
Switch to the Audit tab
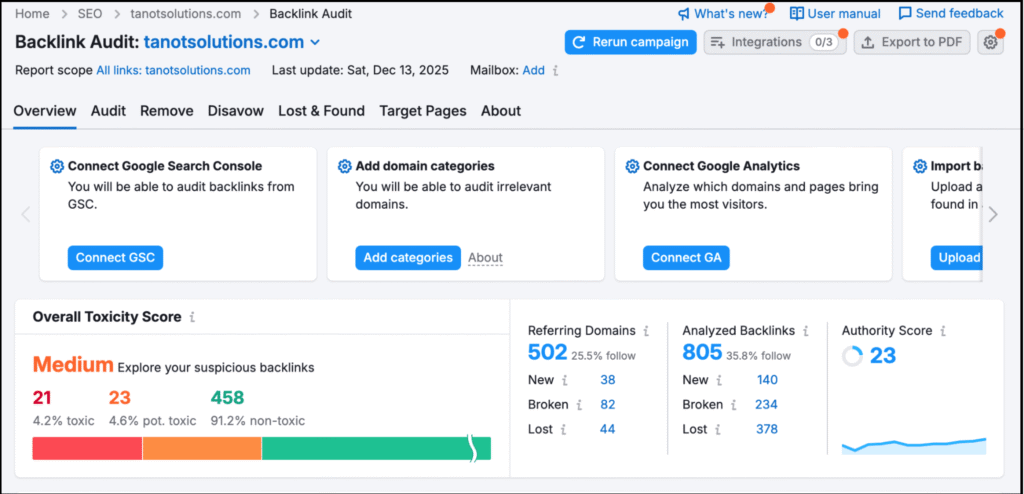[x=108, y=111]
